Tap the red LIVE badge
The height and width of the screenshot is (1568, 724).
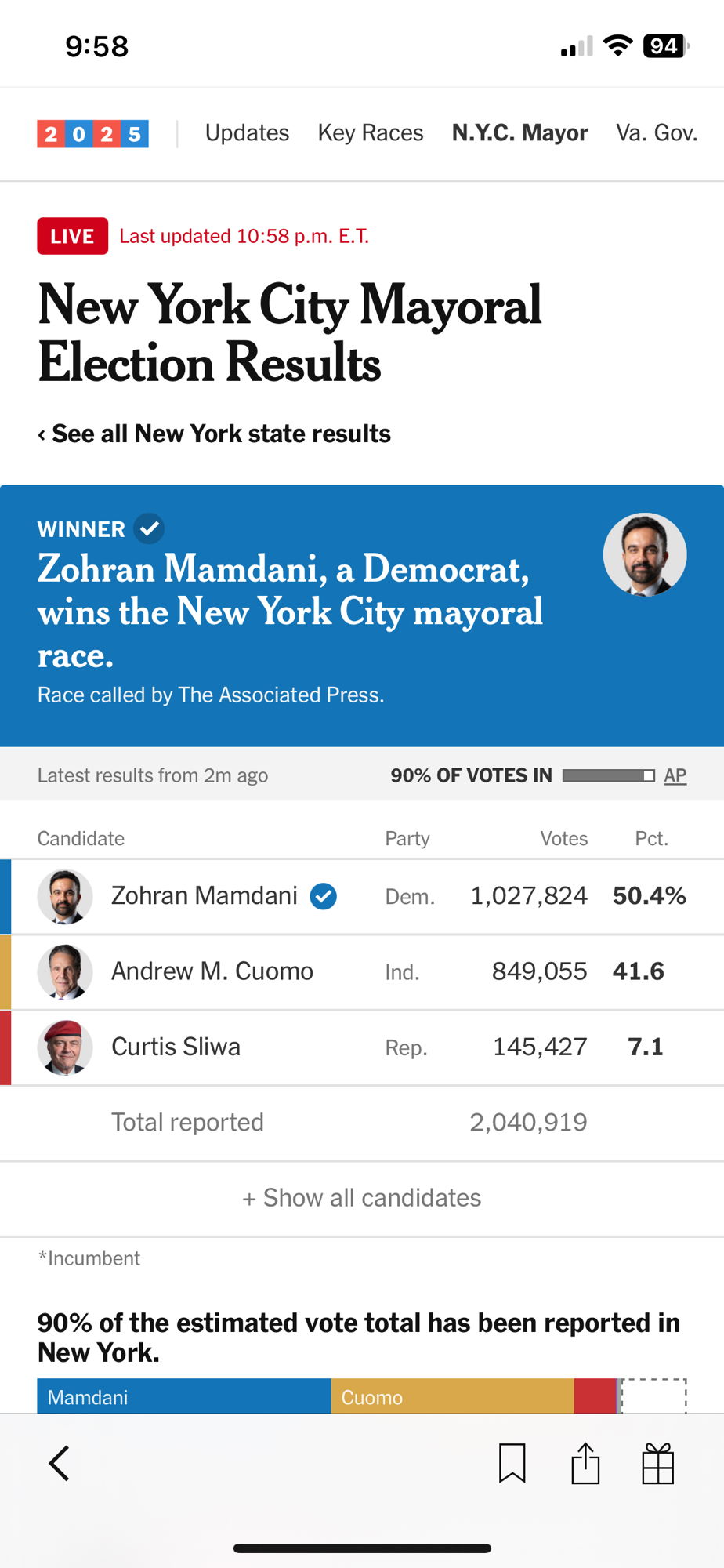(72, 236)
